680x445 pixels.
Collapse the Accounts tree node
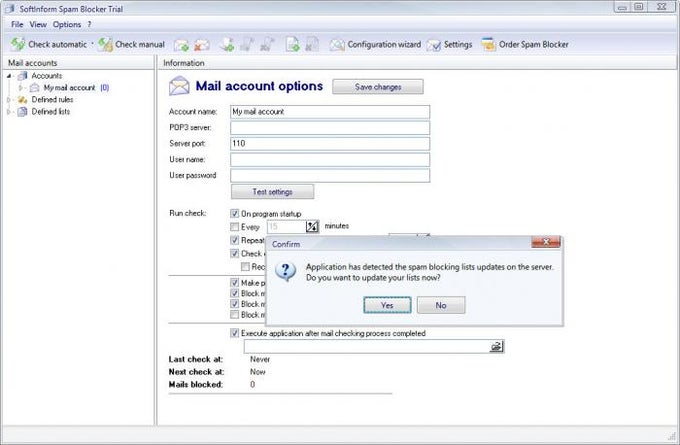pos(9,76)
